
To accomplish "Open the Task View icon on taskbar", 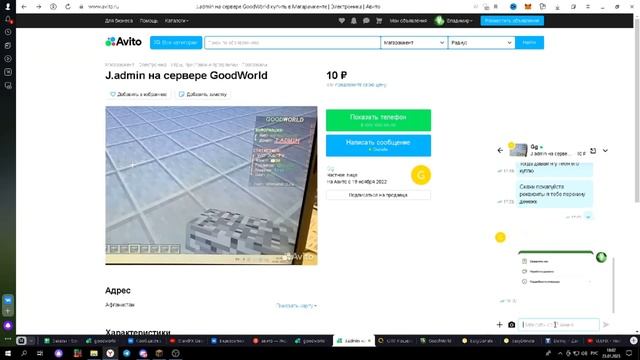I will click(x=40, y=353).
